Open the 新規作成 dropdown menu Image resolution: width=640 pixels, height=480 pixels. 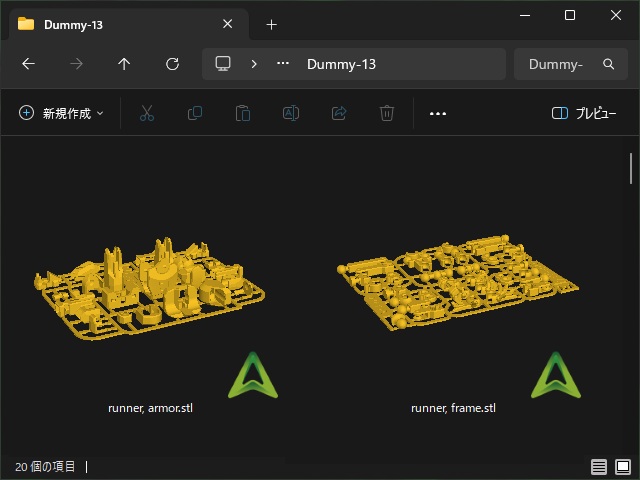click(61, 113)
